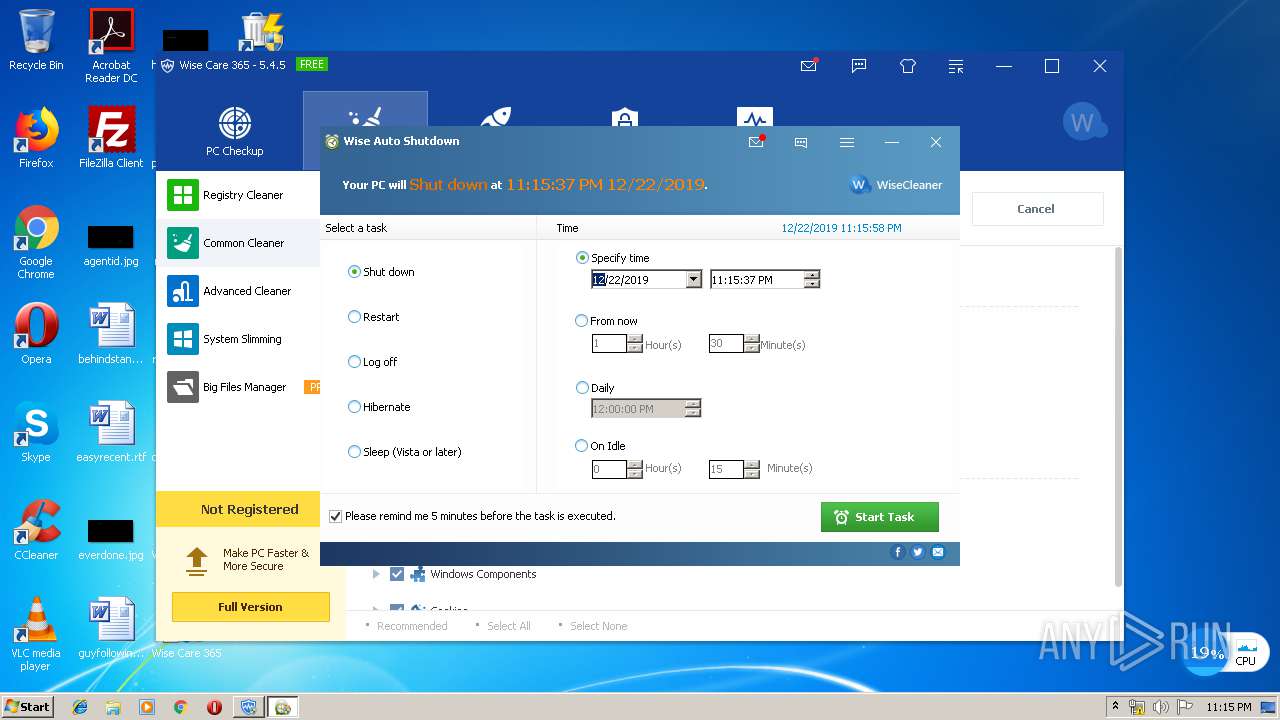Click the Recommended selection link

[x=412, y=626]
